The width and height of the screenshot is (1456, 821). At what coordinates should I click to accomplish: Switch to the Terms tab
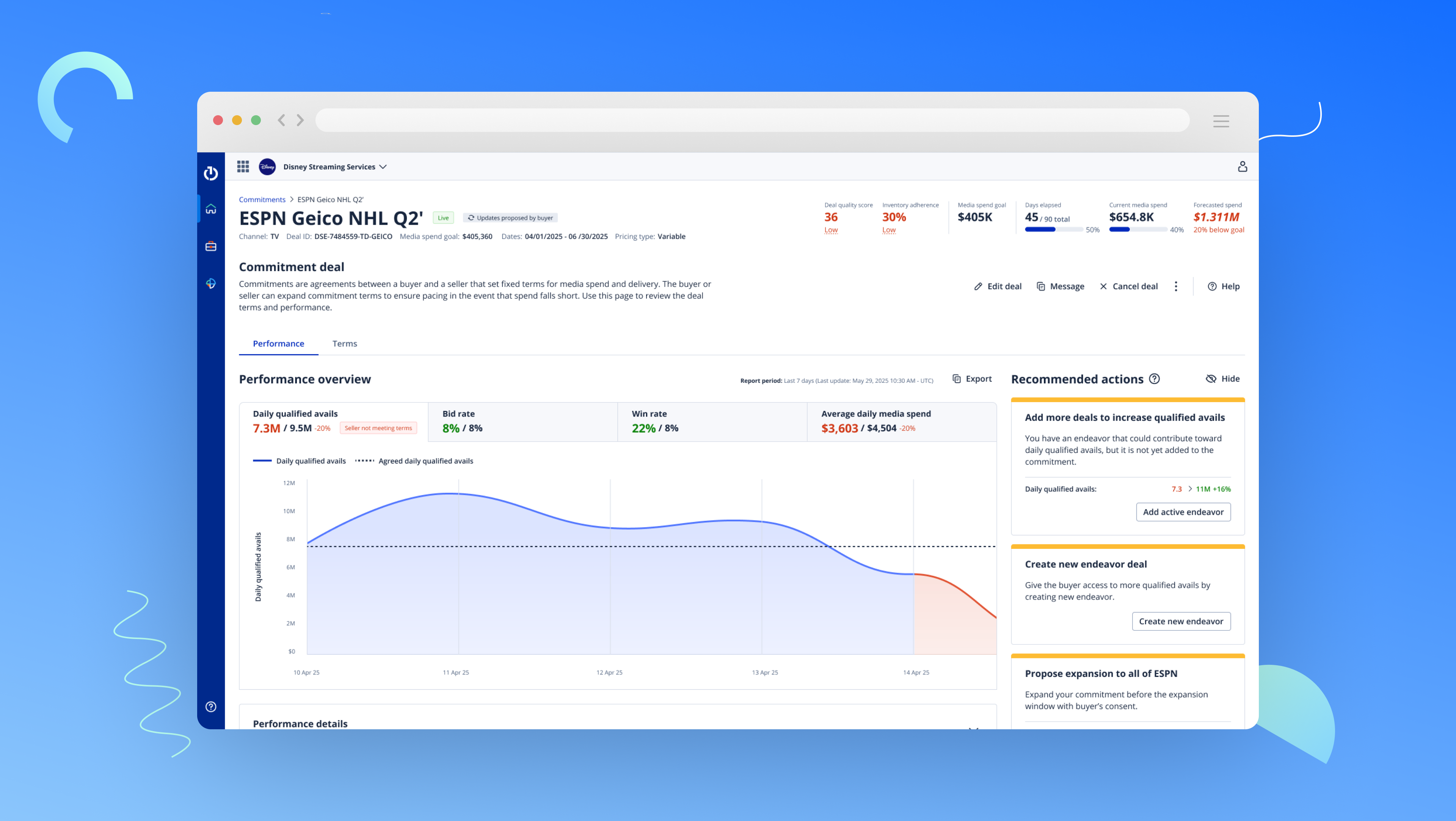(x=344, y=343)
